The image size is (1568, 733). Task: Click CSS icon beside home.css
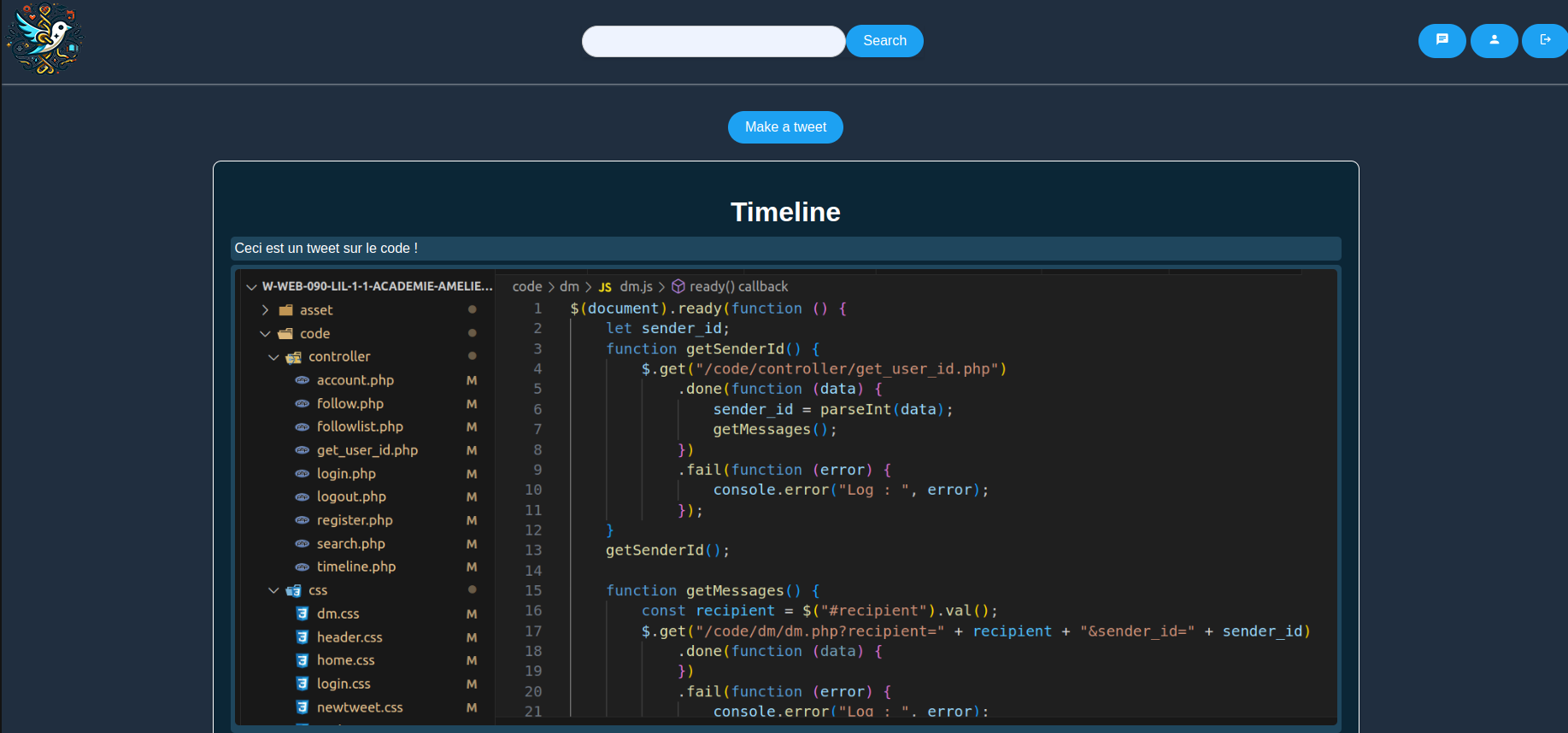[302, 660]
